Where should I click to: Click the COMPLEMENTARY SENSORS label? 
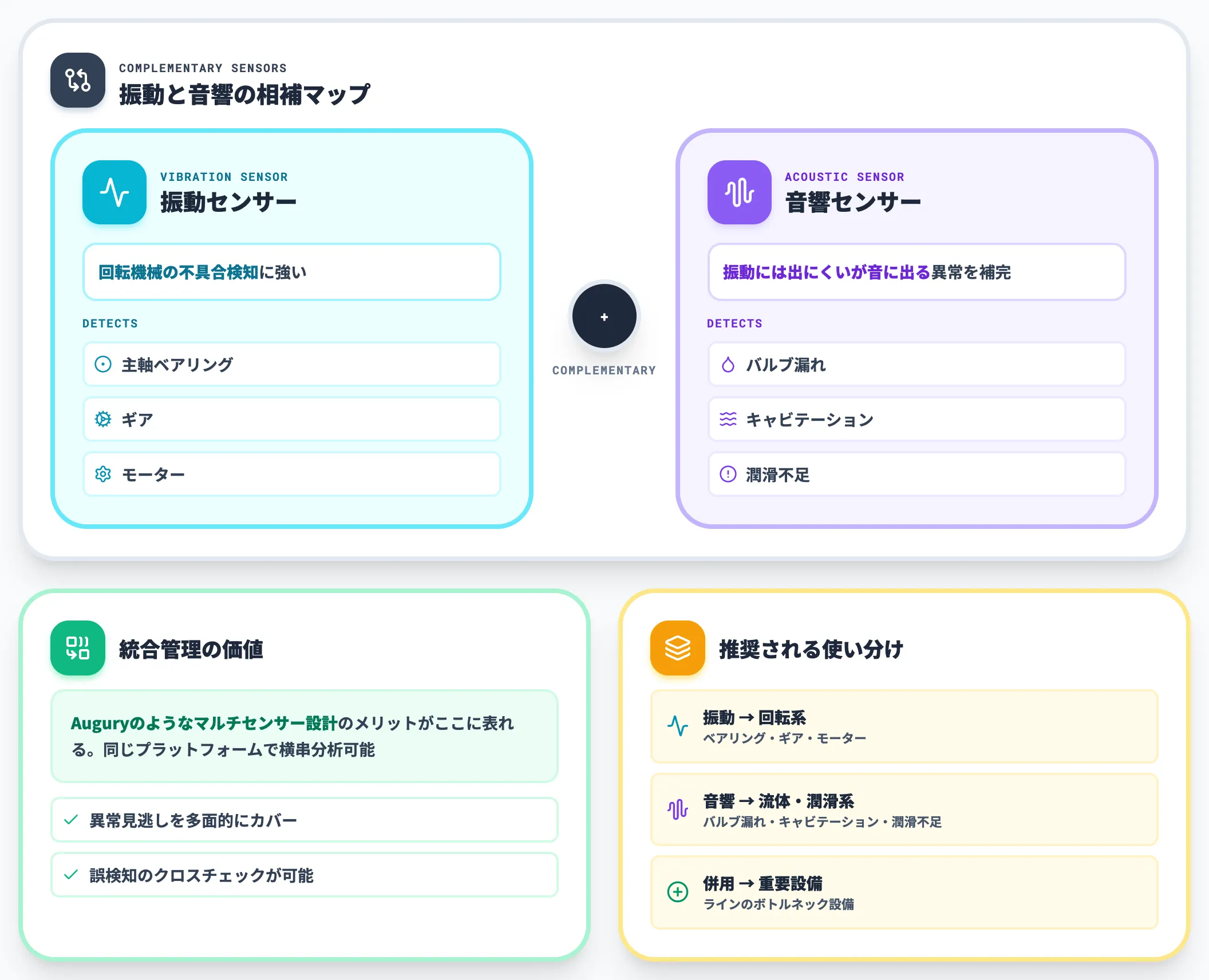click(203, 68)
